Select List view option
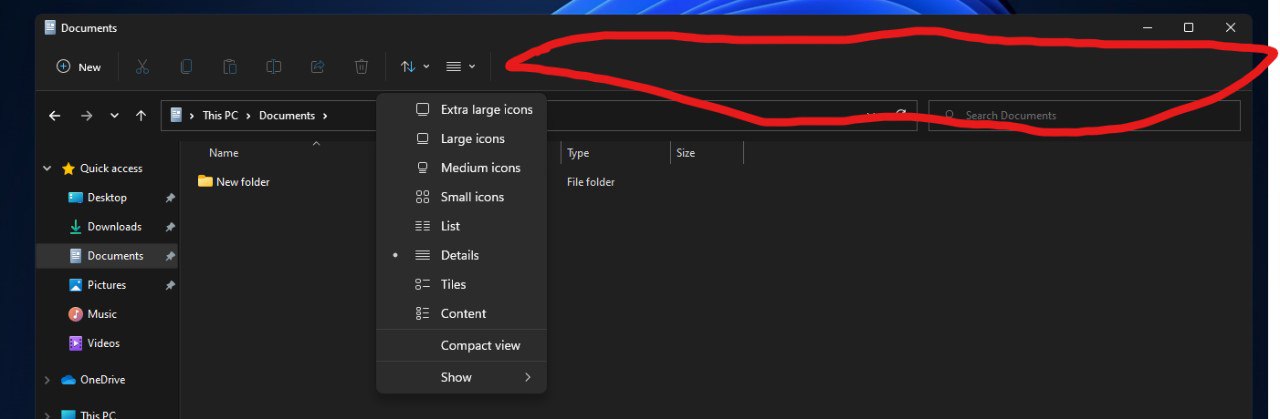Screen dimensions: 1280x419 point(462,226)
